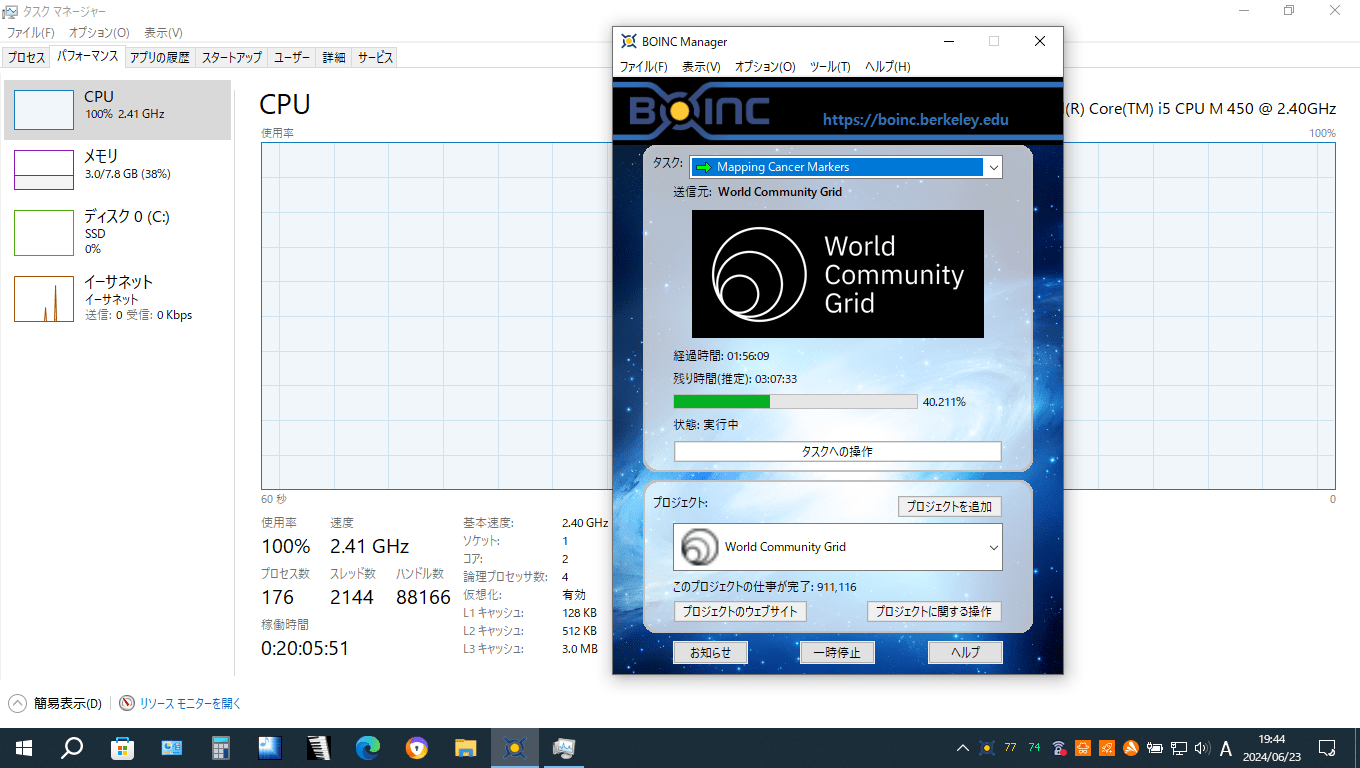This screenshot has height=768, width=1360.
Task: Click the World Community Grid logo image
Action: coord(838,274)
